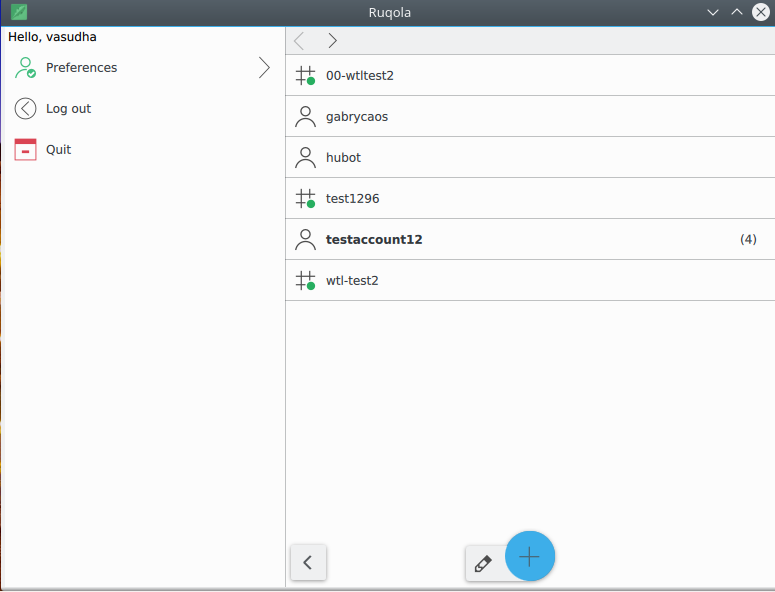This screenshot has height=592, width=775.
Task: Expand the Preferences submenu chevron
Action: tap(264, 68)
